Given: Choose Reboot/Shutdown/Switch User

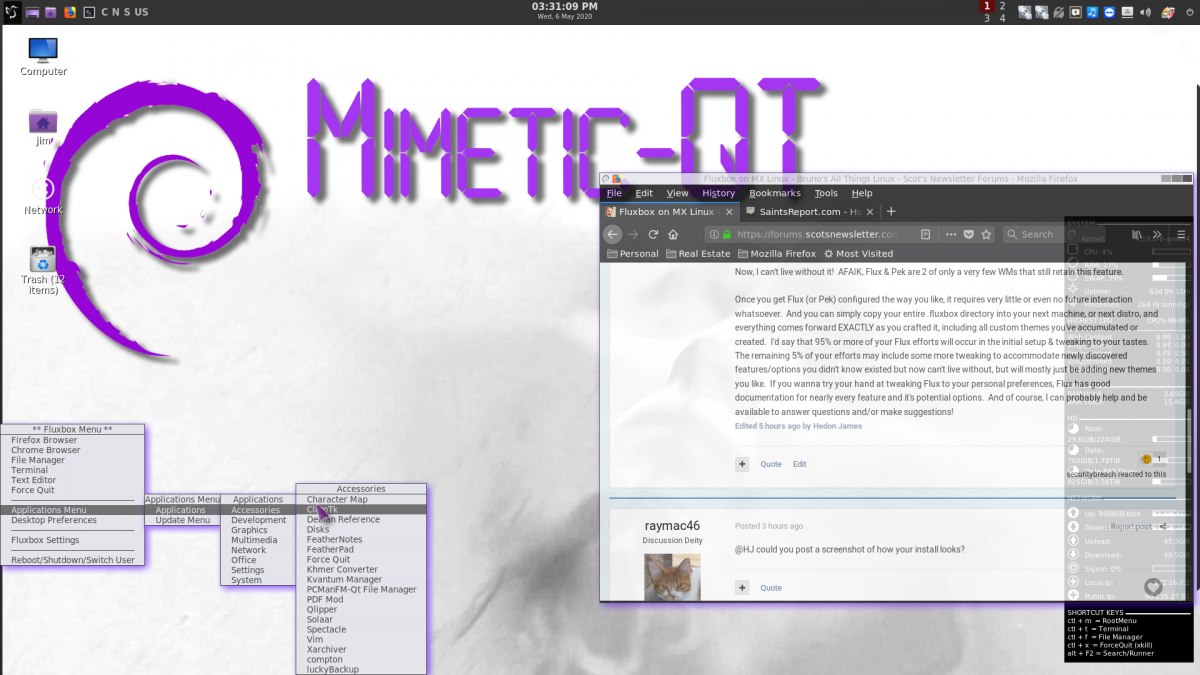Looking at the screenshot, I should pos(73,560).
